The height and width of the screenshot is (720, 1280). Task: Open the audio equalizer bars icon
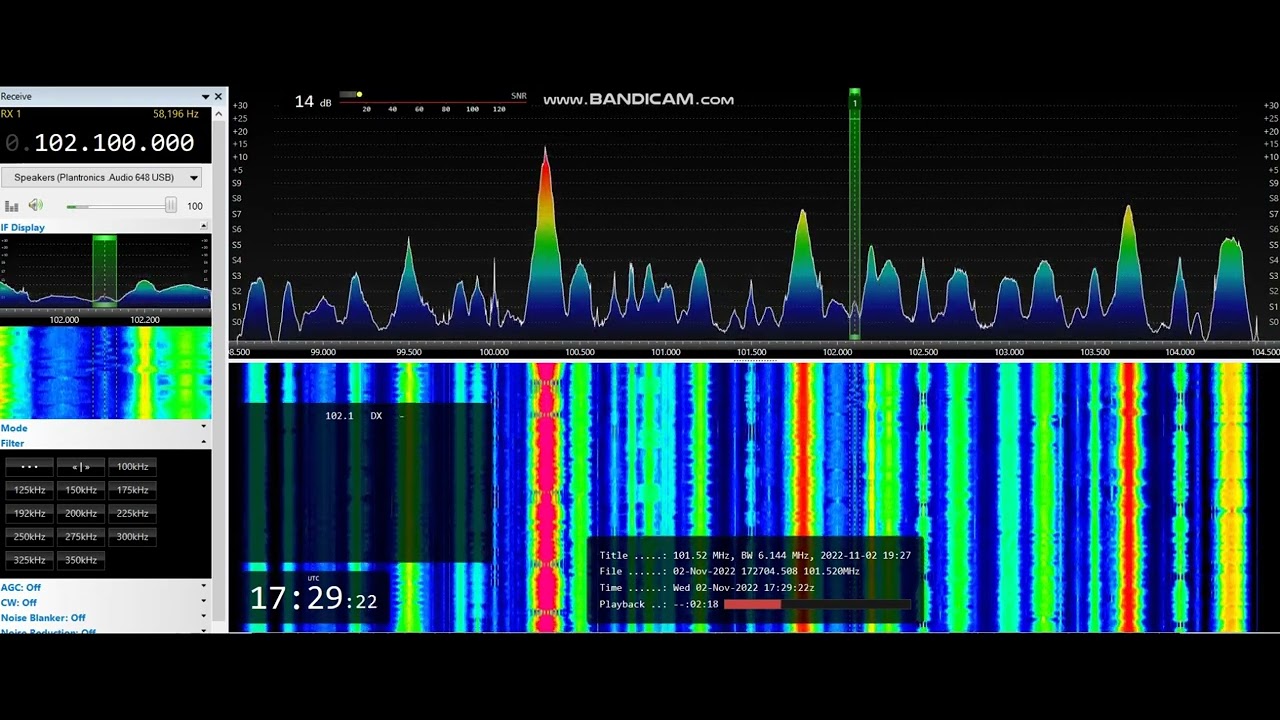(x=12, y=206)
